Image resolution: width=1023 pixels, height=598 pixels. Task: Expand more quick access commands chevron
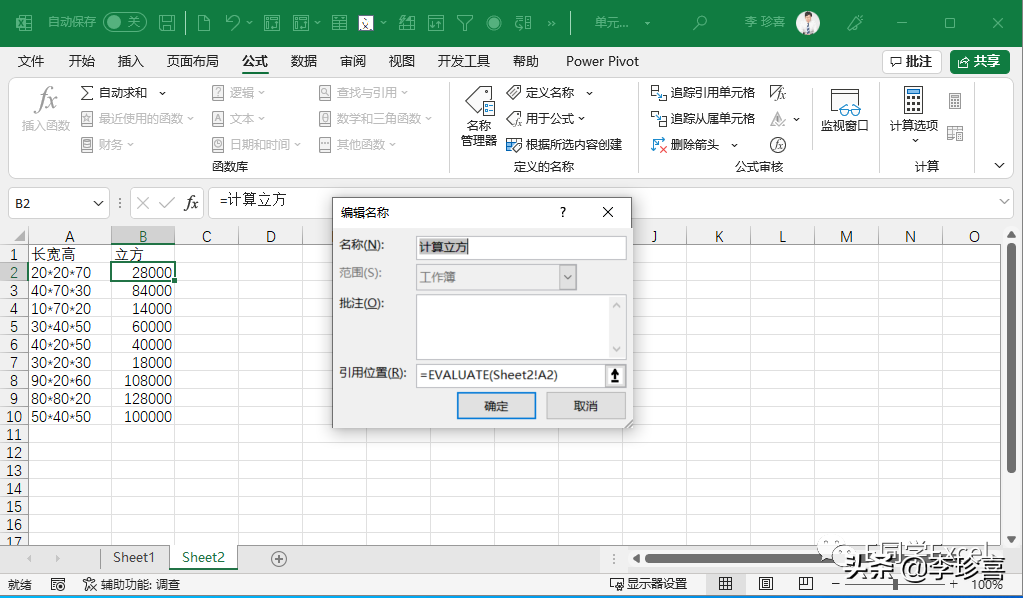tap(551, 23)
